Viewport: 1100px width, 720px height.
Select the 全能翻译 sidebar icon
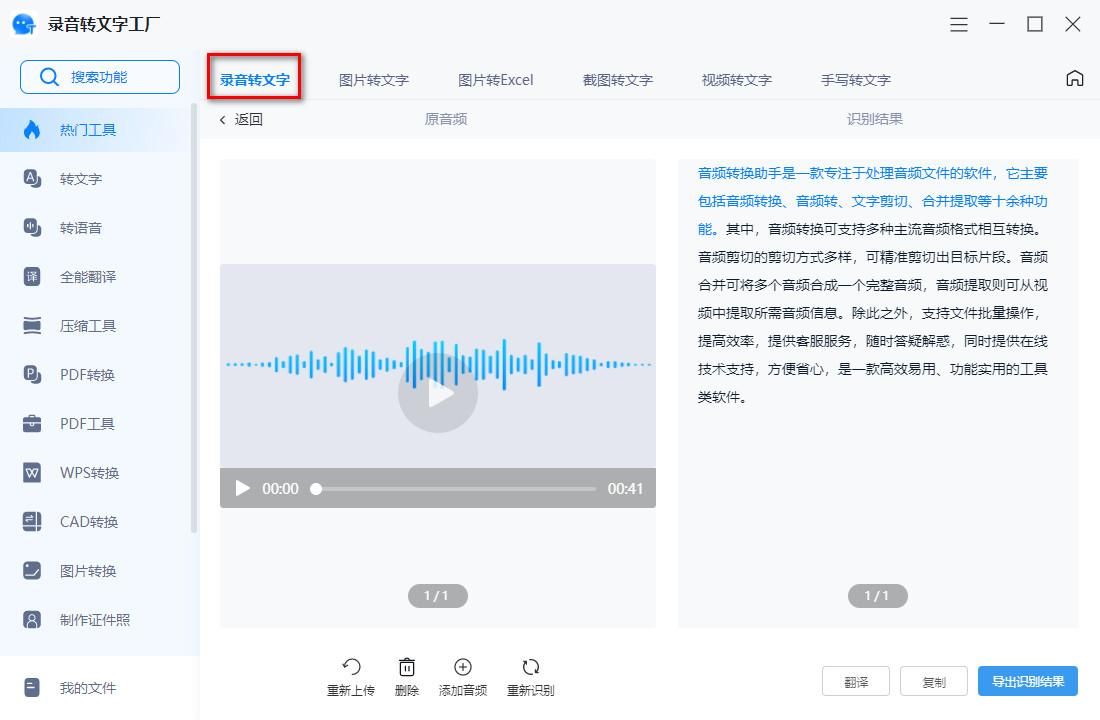click(32, 276)
